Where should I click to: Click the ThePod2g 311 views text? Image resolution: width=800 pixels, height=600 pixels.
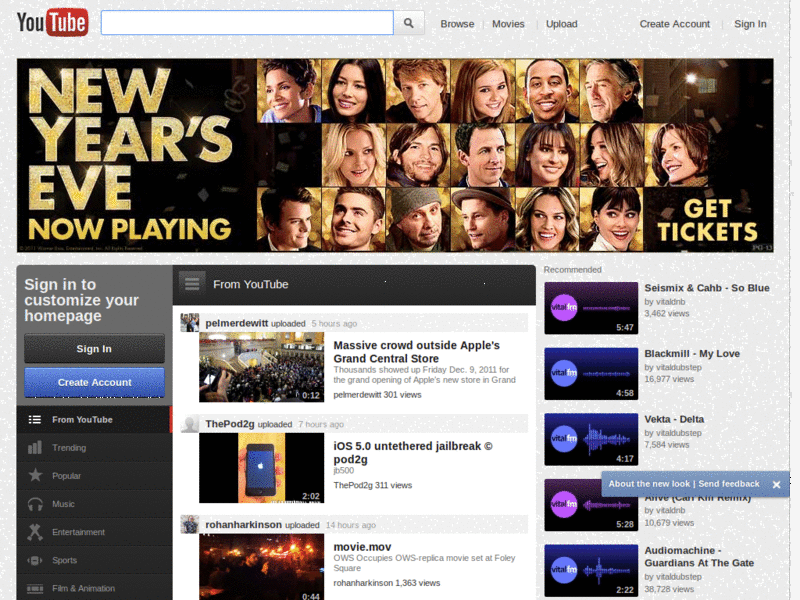click(372, 485)
